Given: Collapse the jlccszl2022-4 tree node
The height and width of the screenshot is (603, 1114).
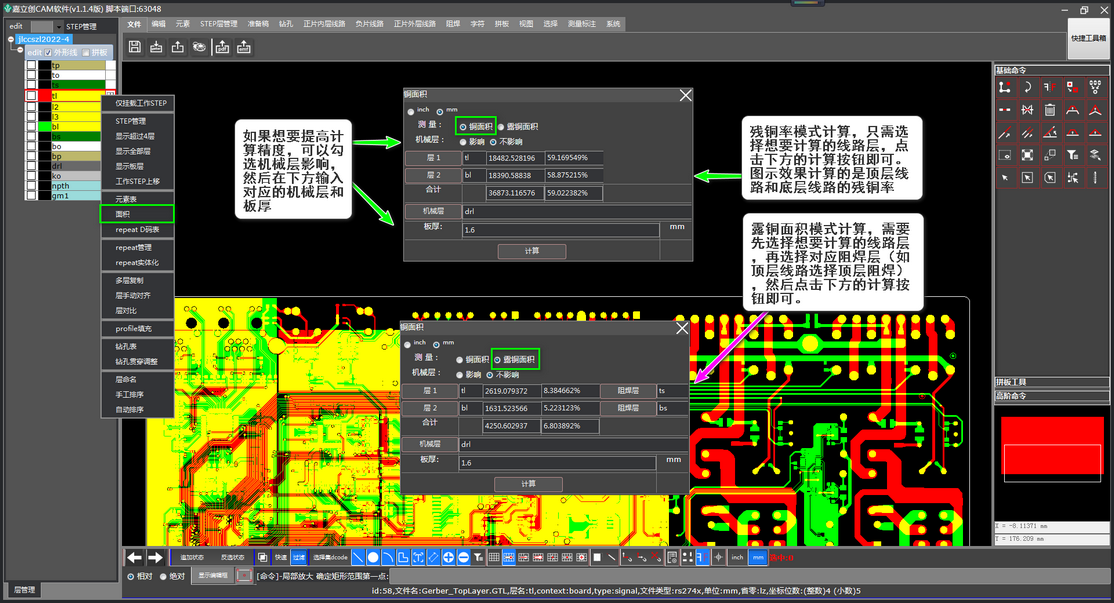Looking at the screenshot, I should pyautogui.click(x=11, y=40).
